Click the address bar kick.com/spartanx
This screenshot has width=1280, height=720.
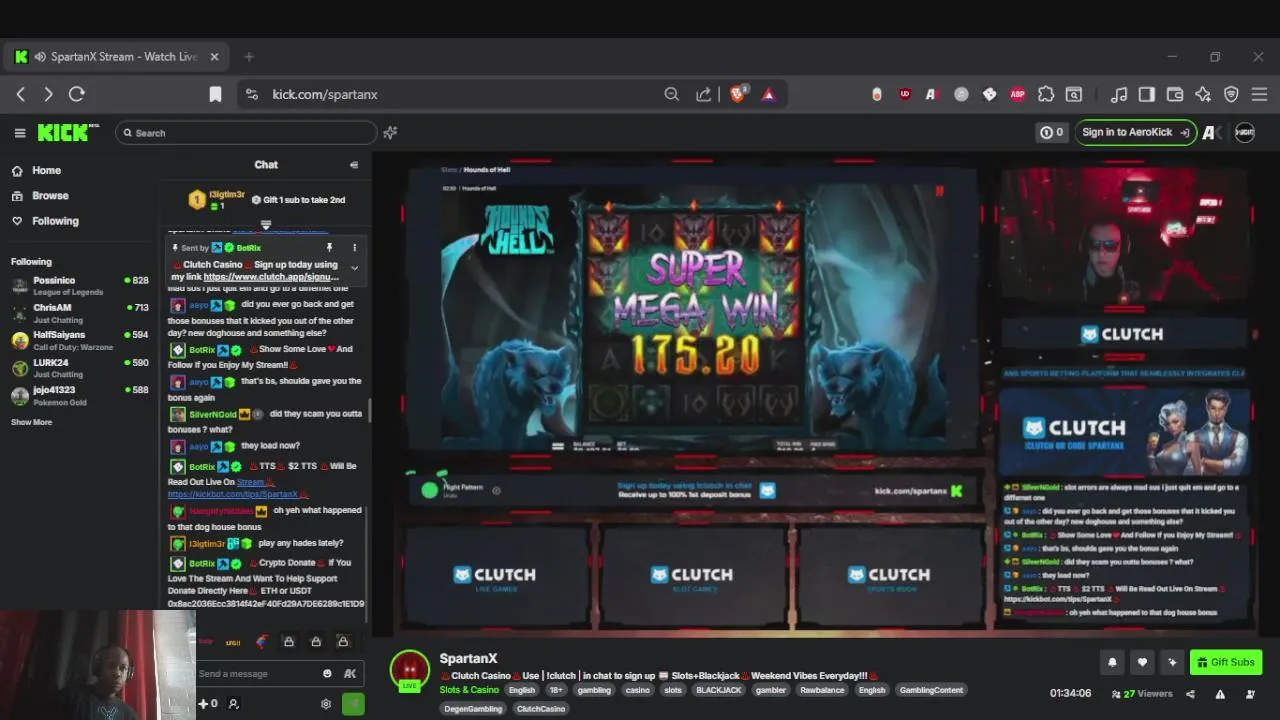click(x=325, y=94)
